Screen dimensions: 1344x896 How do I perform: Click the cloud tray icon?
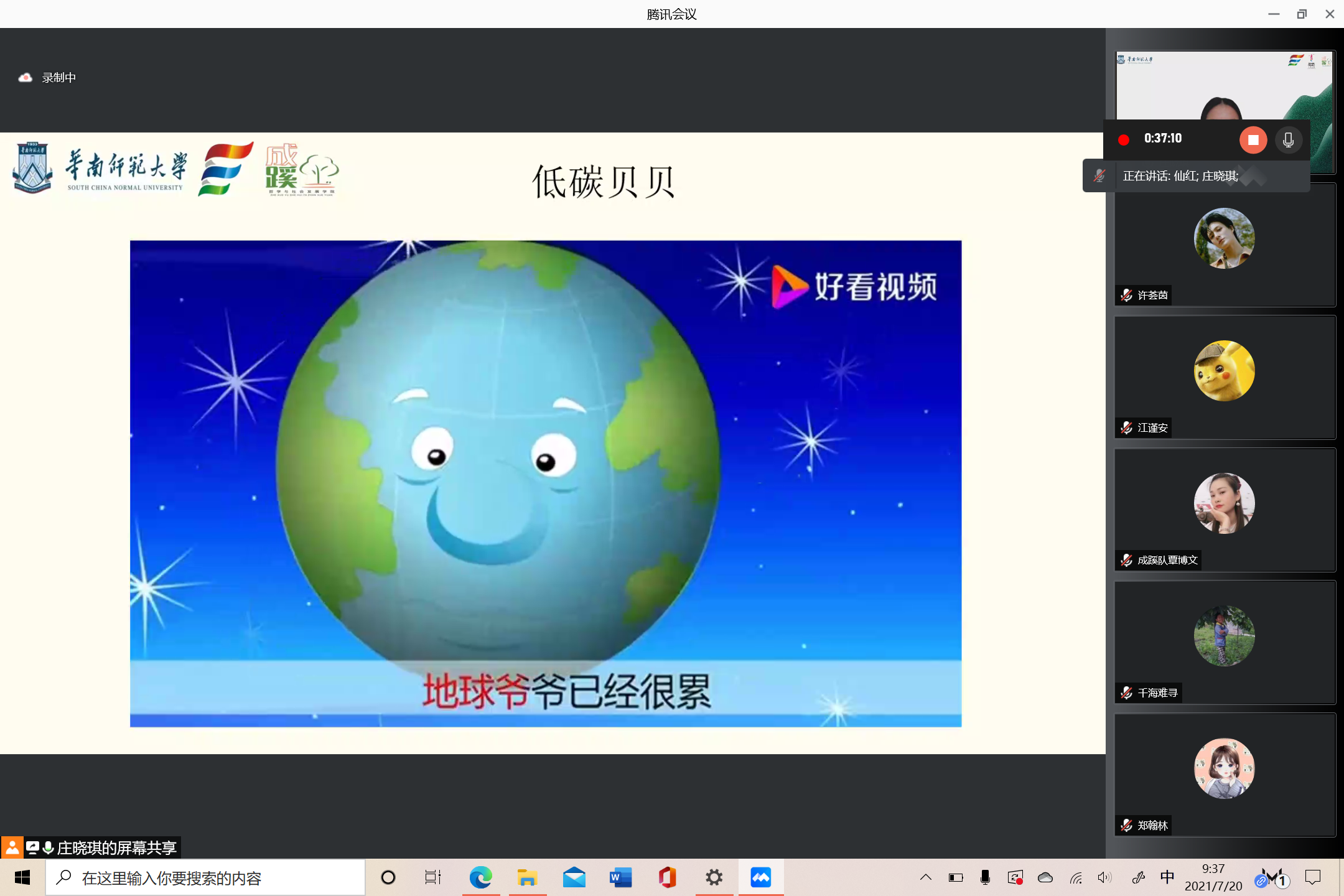point(1045,878)
